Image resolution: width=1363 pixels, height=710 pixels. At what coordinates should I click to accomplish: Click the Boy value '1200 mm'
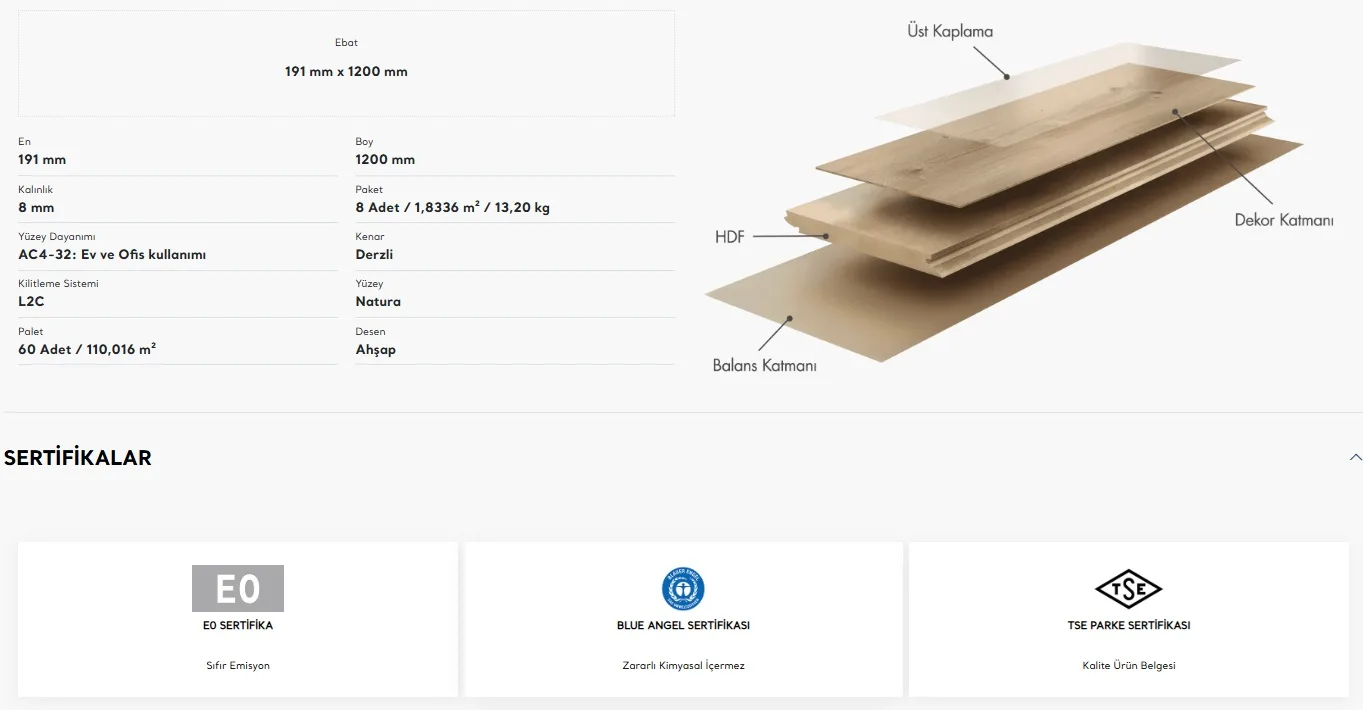[x=385, y=160]
